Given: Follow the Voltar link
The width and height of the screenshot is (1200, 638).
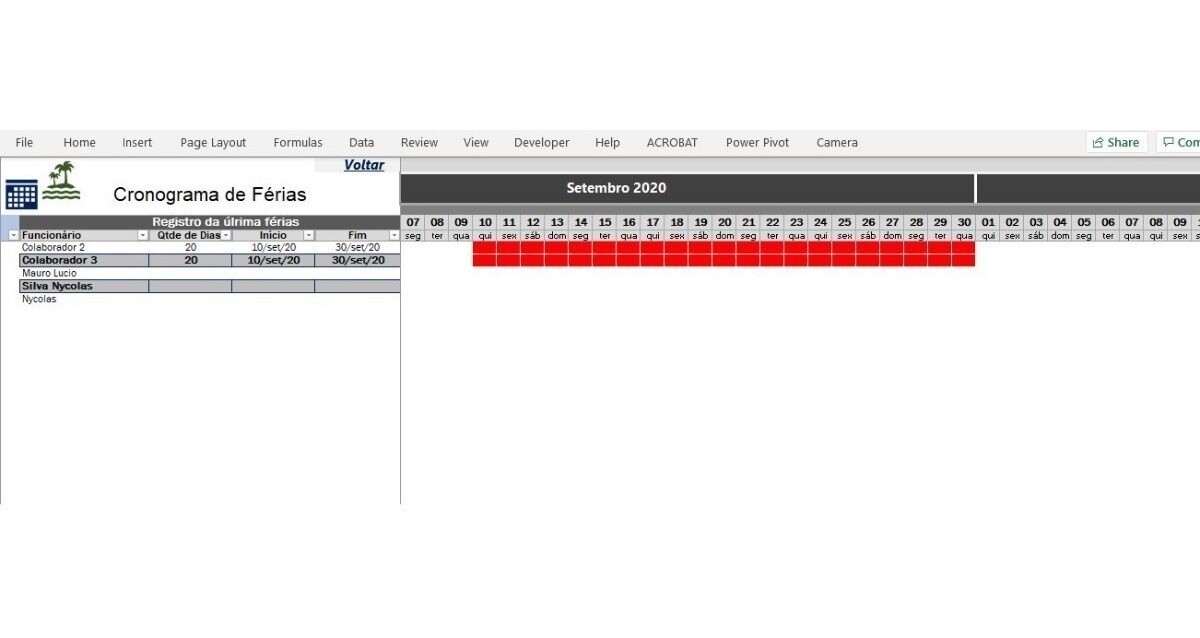Looking at the screenshot, I should coord(364,165).
